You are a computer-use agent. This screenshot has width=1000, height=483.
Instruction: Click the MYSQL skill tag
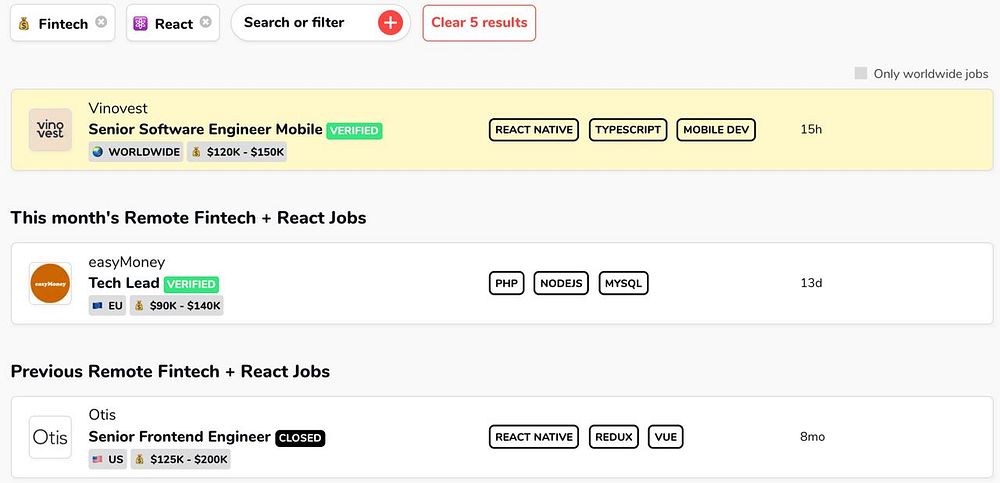624,283
